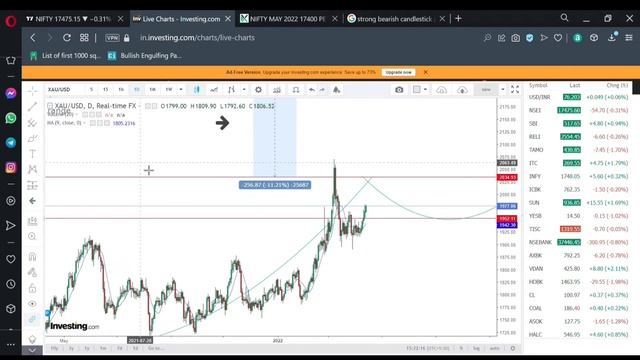The image size is (640, 360).
Task: Click the Upgrade now button
Action: point(398,72)
